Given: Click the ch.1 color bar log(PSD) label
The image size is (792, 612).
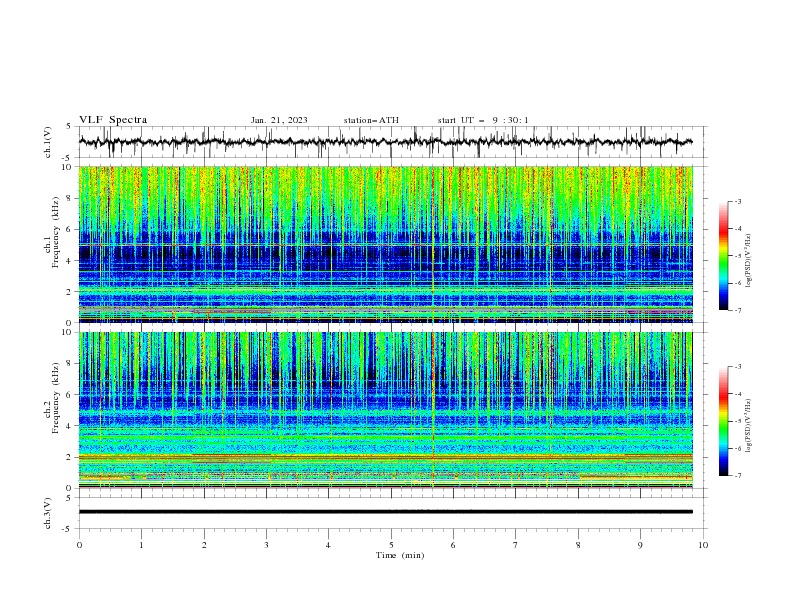Looking at the screenshot, I should pyautogui.click(x=749, y=261).
